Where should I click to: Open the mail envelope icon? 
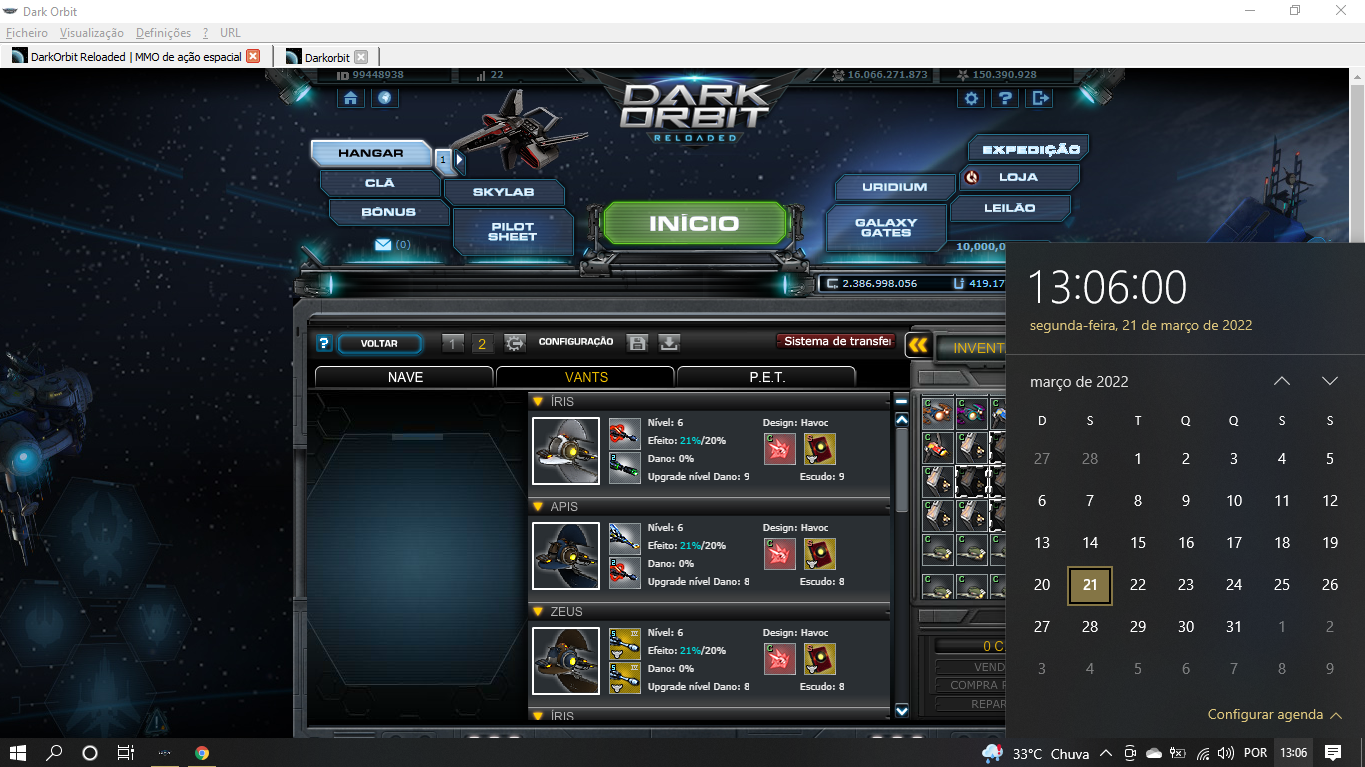[383, 244]
